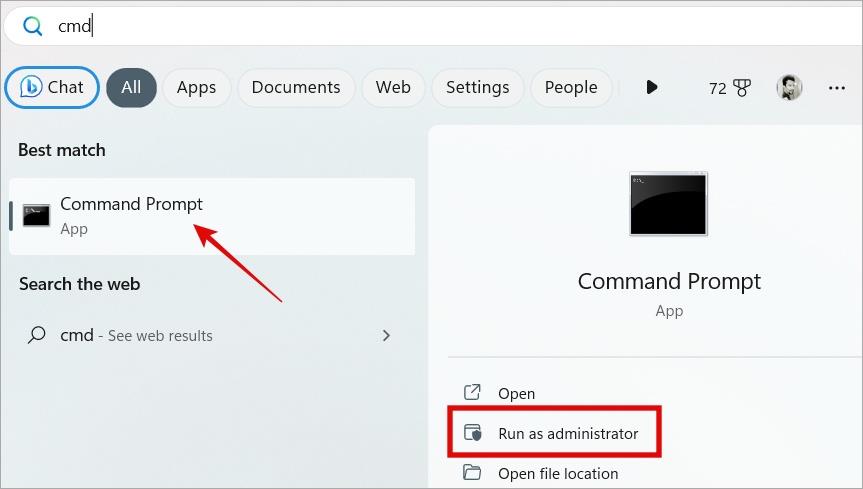This screenshot has height=489, width=863.
Task: Switch to the Apps filter tab
Action: point(196,87)
